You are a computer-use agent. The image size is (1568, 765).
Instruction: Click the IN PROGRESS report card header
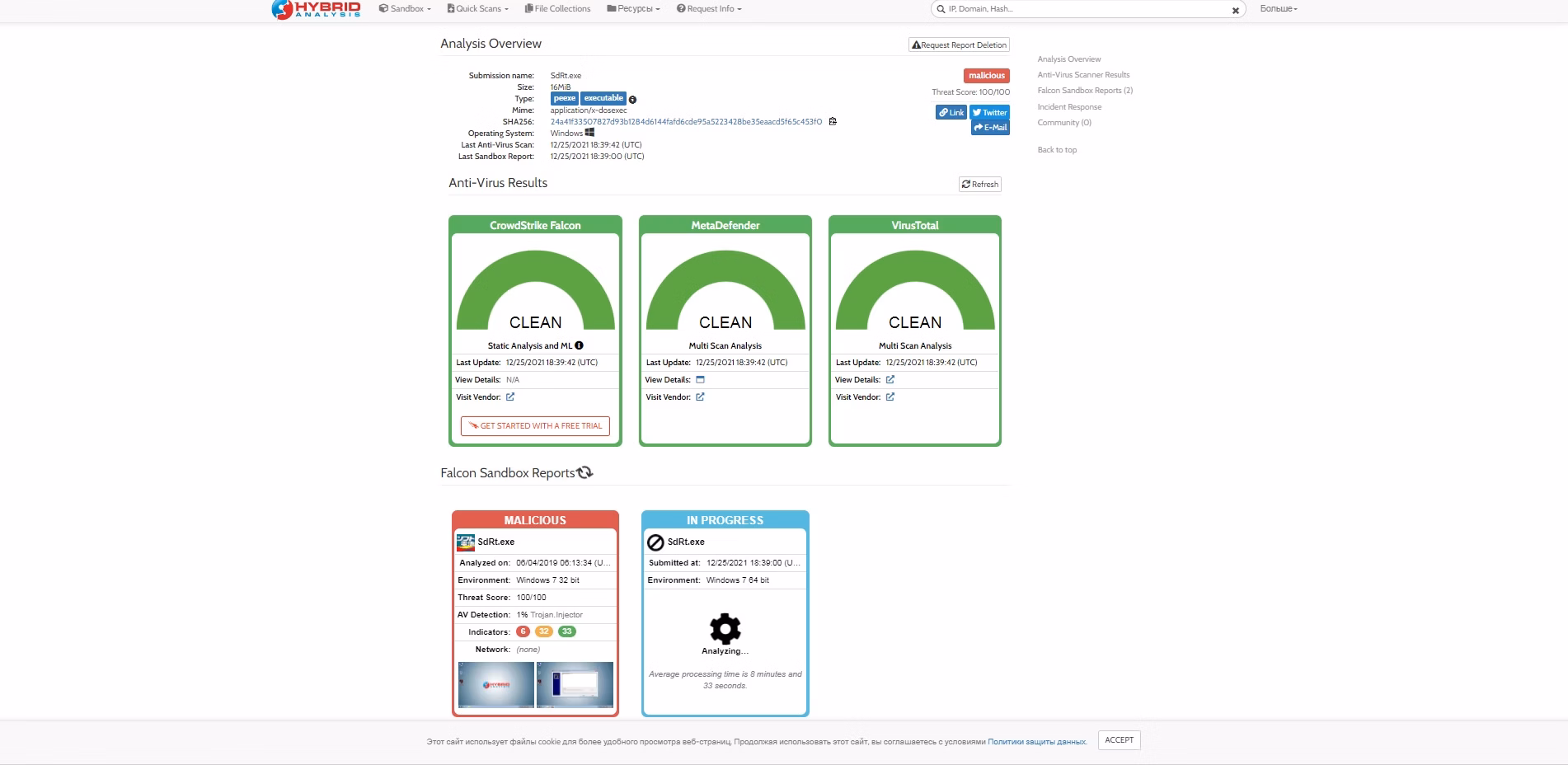point(725,520)
